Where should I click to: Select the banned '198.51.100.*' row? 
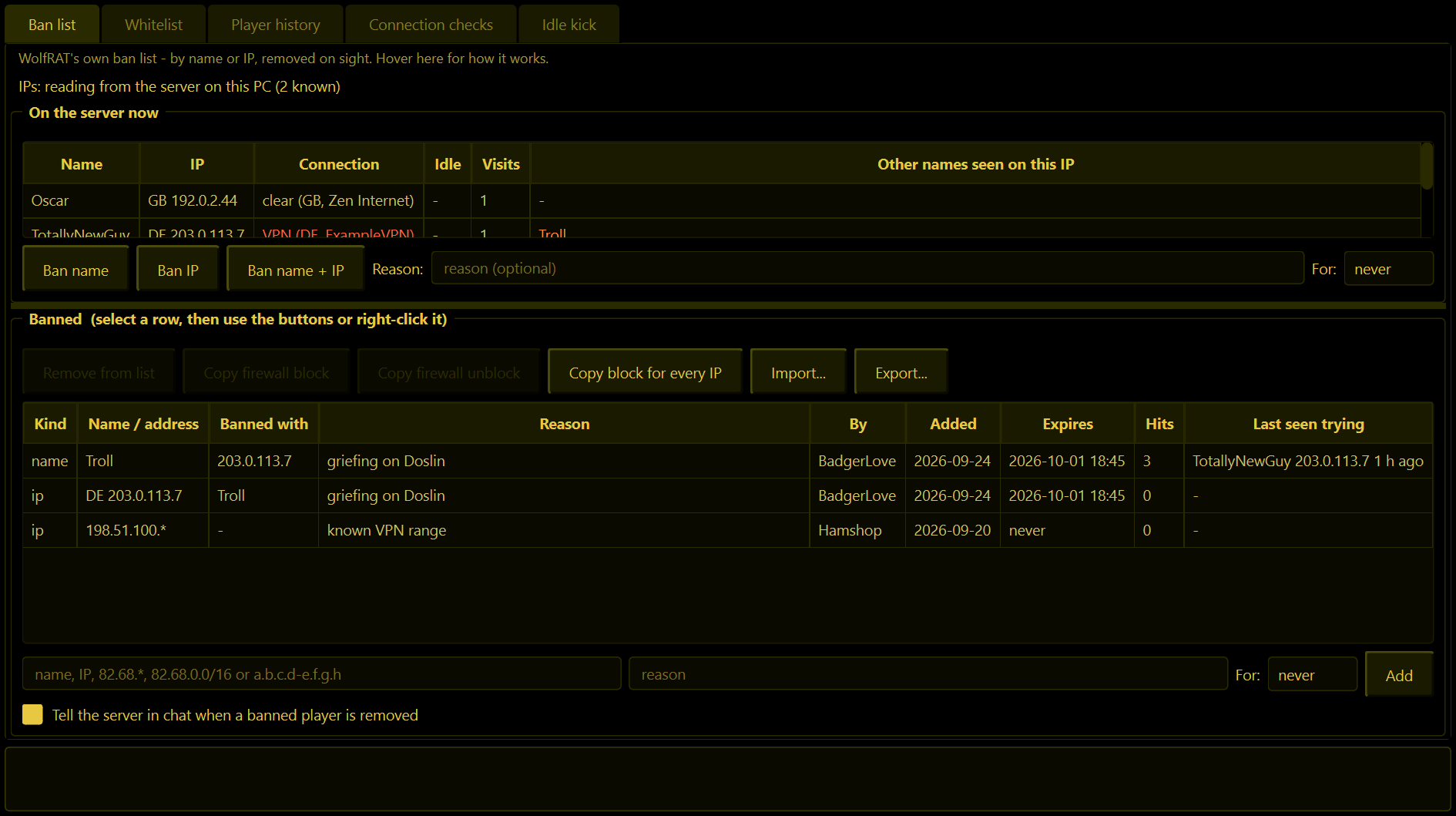727,530
